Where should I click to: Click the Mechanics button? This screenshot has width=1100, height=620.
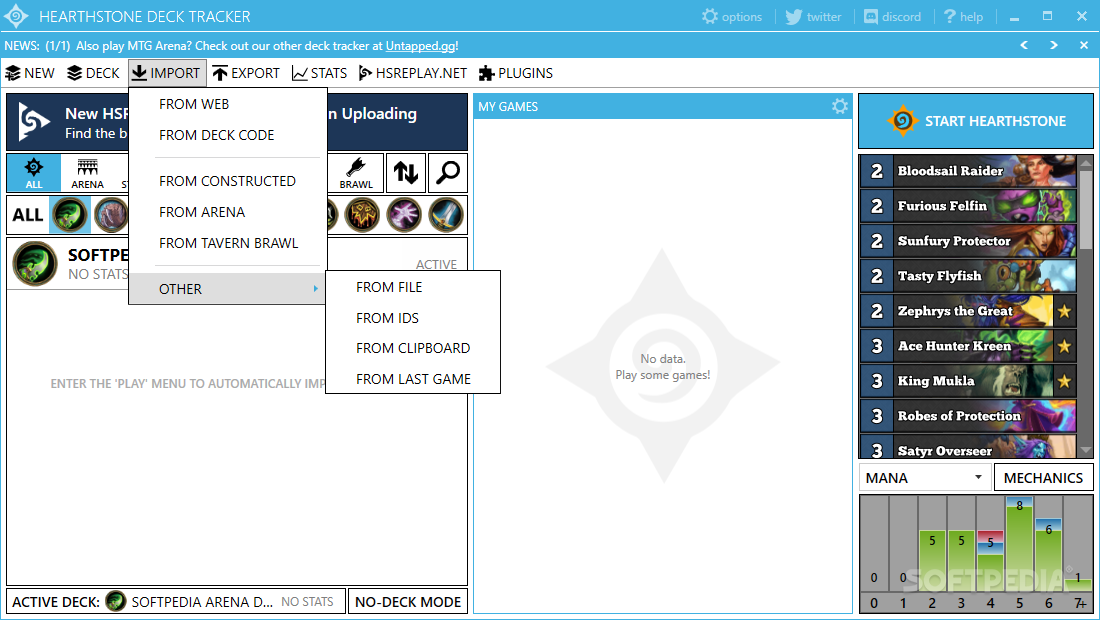coord(1043,478)
